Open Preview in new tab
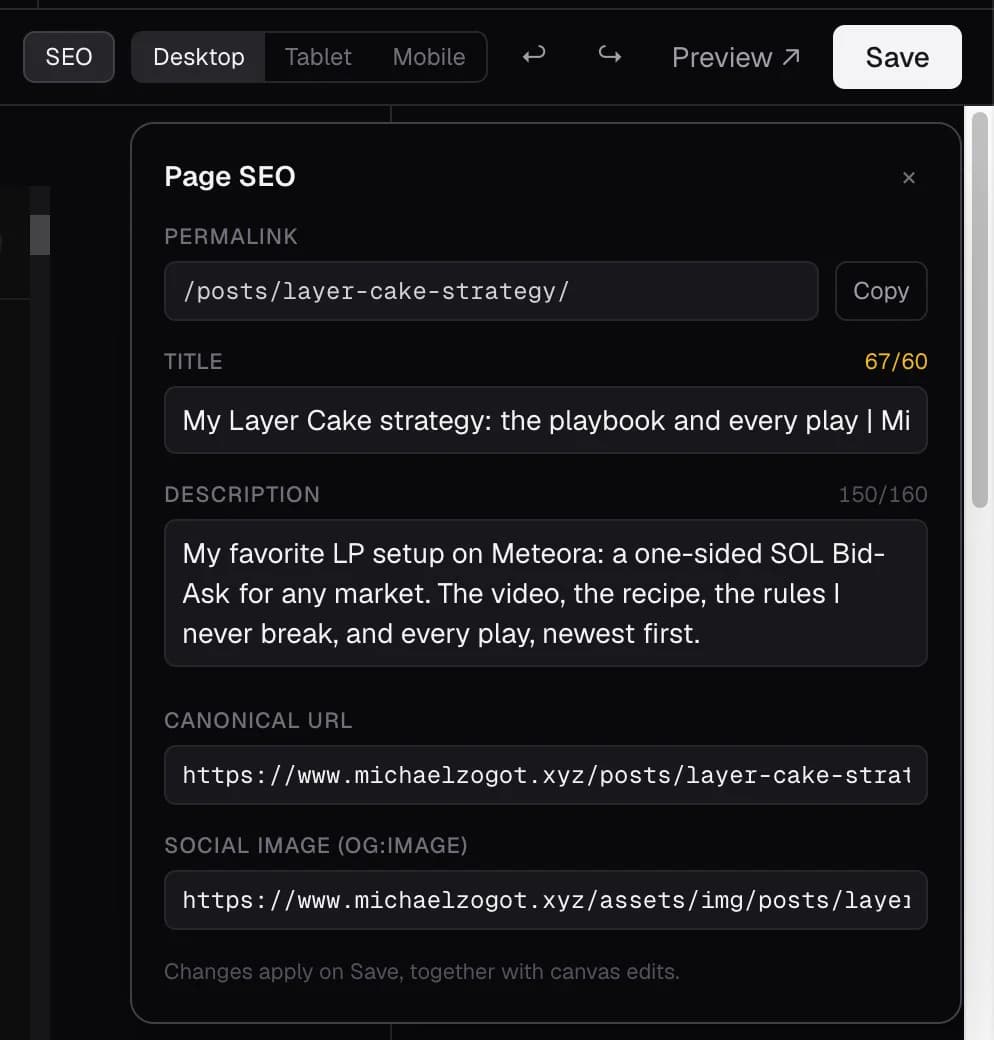Screen dimensions: 994x1040 coord(735,58)
